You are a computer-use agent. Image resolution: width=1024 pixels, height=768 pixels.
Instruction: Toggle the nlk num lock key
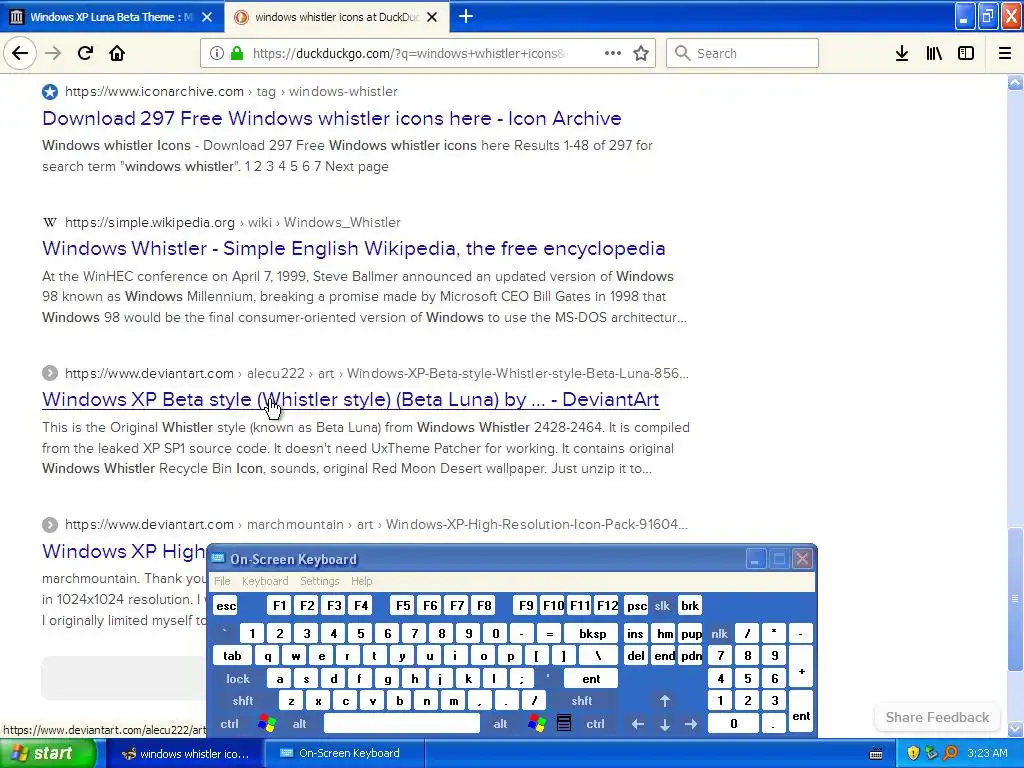click(719, 633)
